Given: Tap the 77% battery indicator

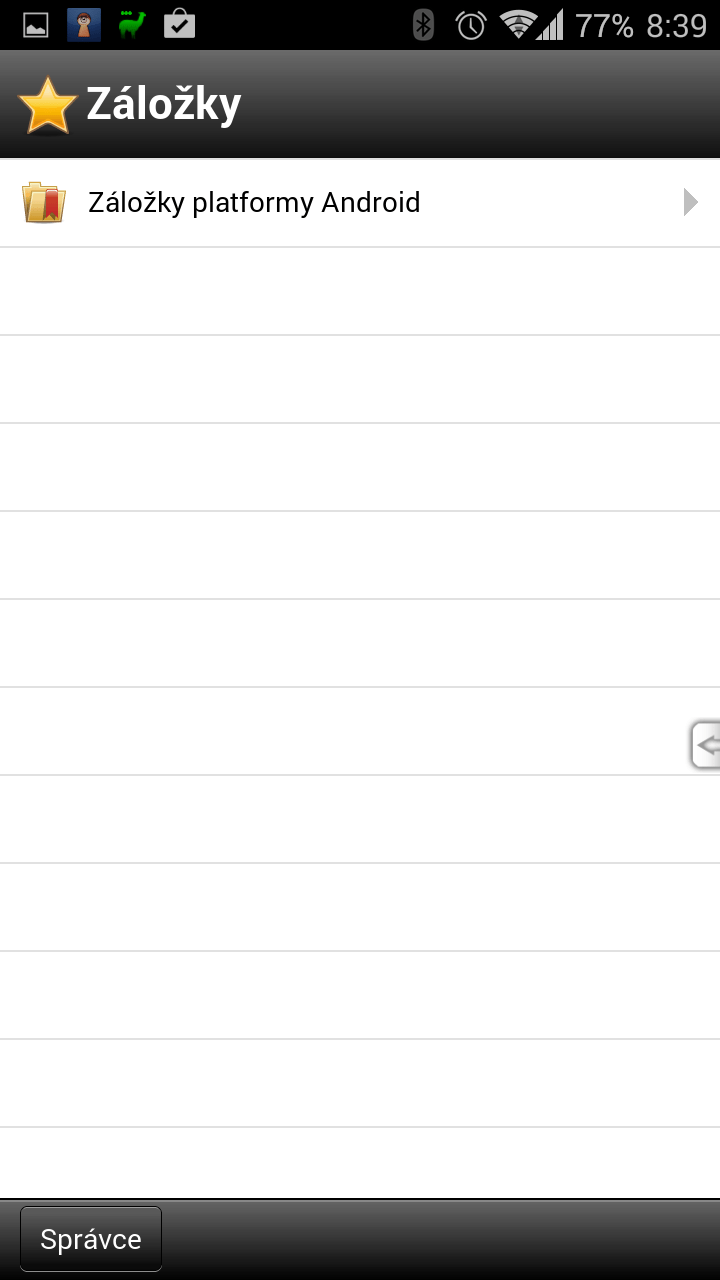Looking at the screenshot, I should tap(604, 26).
